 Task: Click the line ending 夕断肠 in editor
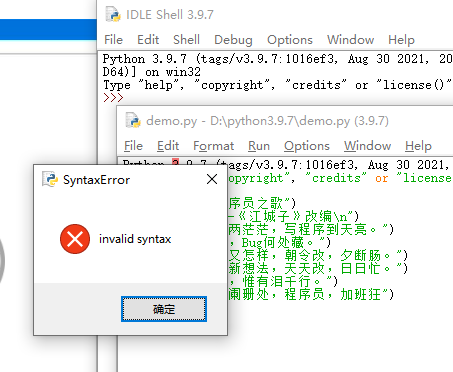click(x=318, y=255)
